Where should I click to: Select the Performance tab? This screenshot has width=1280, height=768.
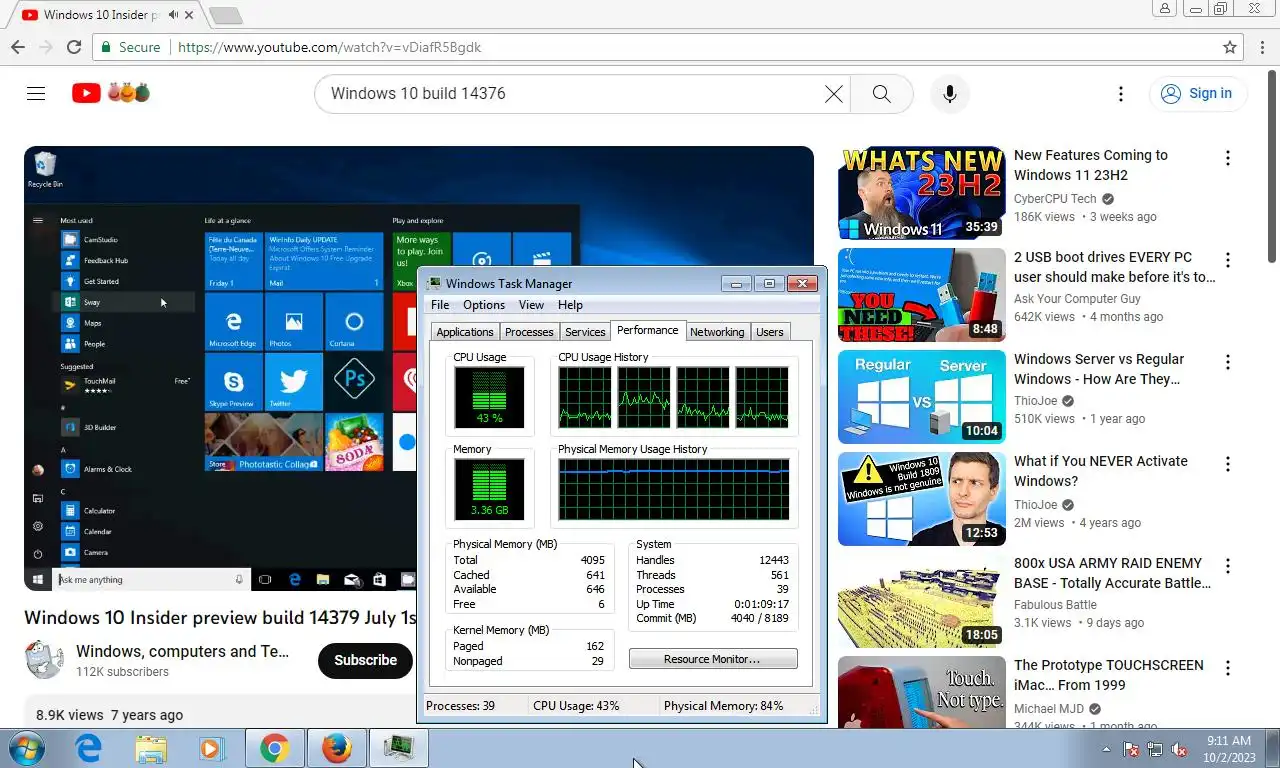[647, 330]
